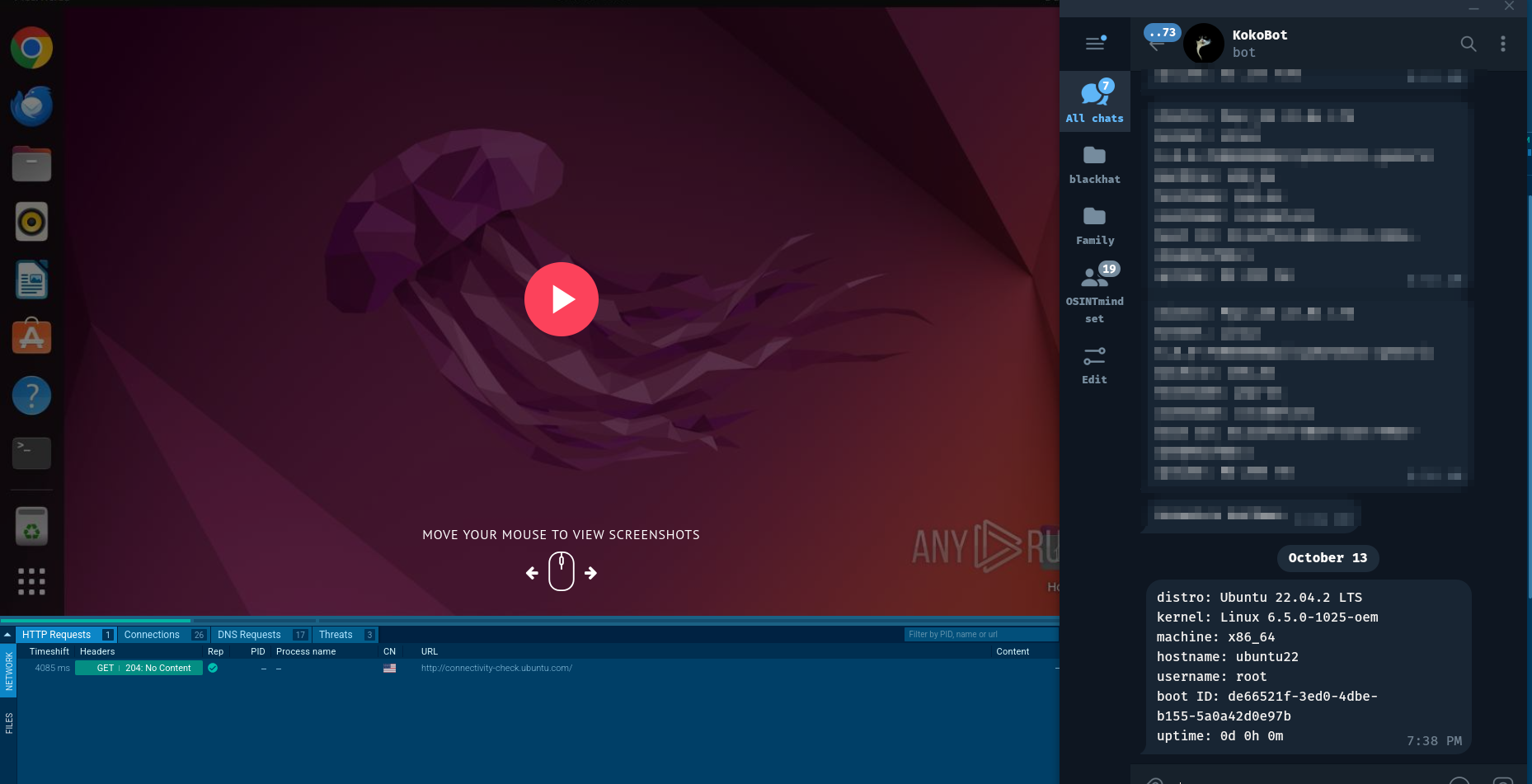Switch to the DNS Requests tab

coord(249,635)
